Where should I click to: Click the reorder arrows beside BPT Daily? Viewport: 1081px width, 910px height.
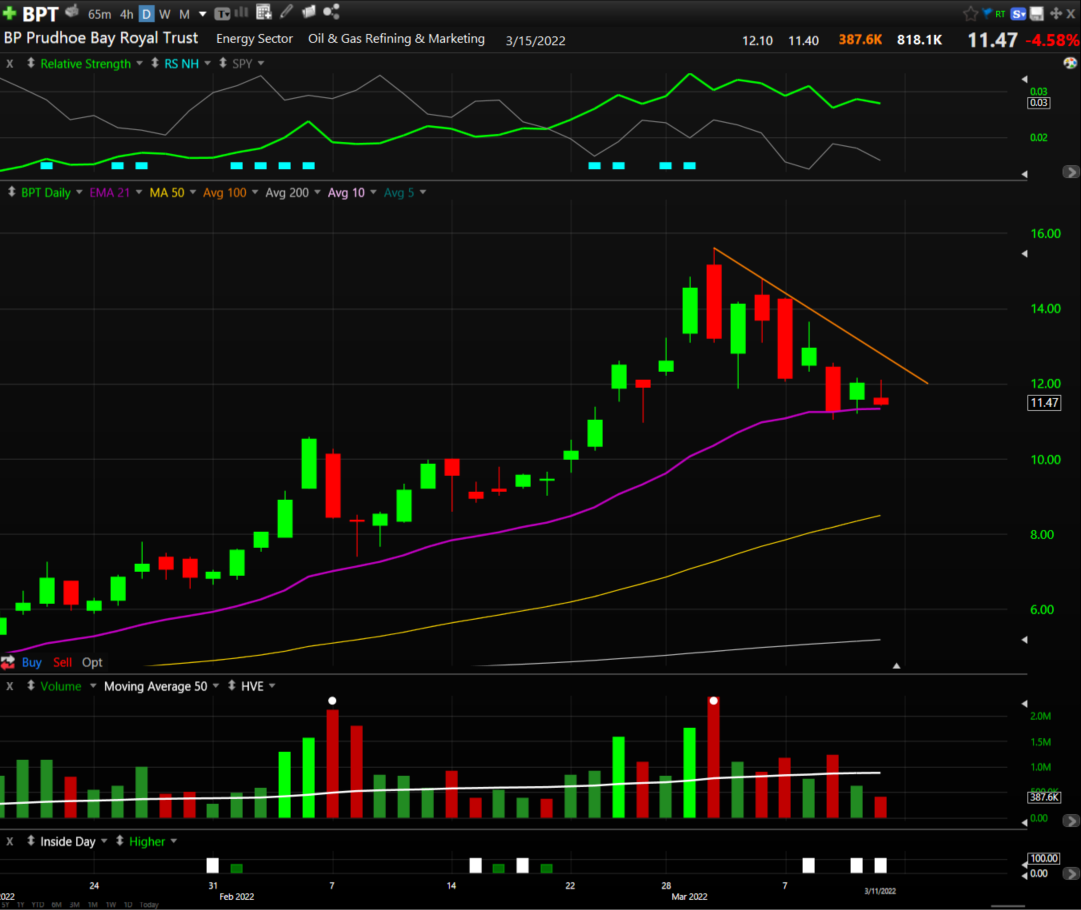12,192
